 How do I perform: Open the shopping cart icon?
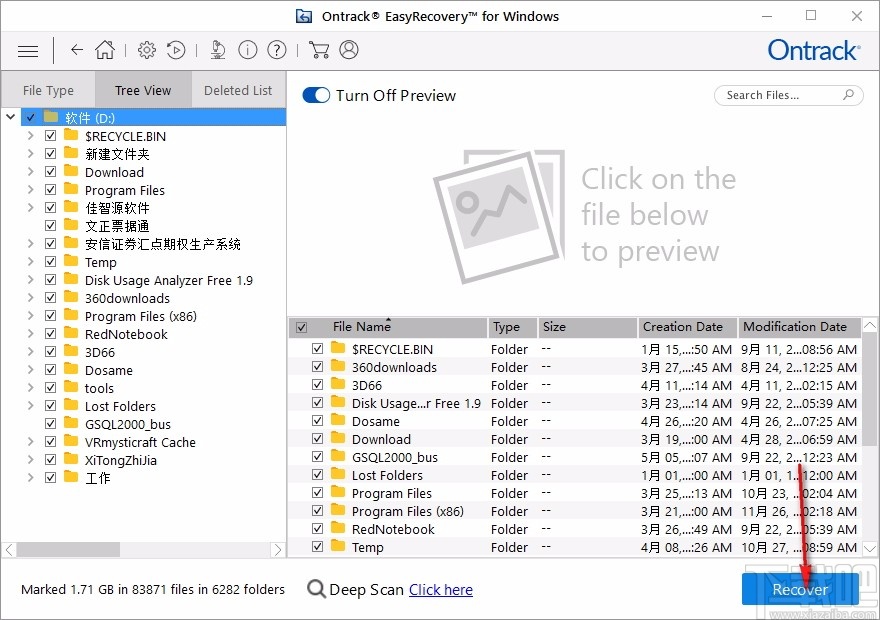coord(319,50)
